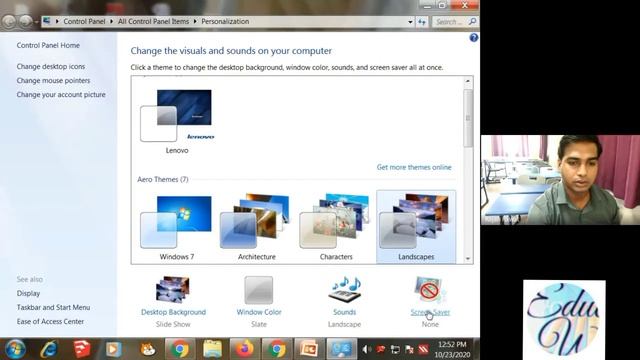Open Change mouse pointers link

(53, 80)
